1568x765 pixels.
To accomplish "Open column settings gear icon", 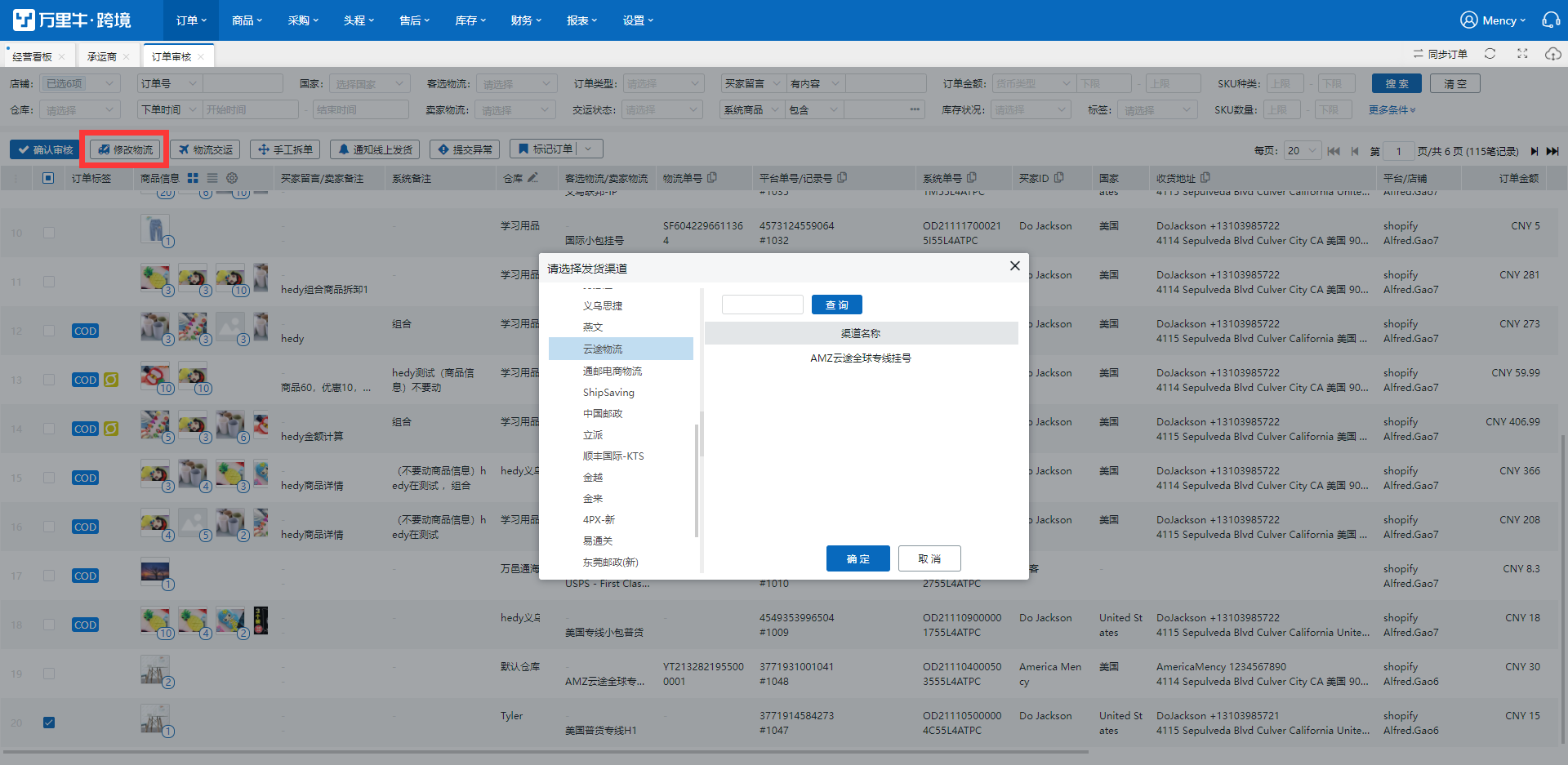I will pos(232,178).
